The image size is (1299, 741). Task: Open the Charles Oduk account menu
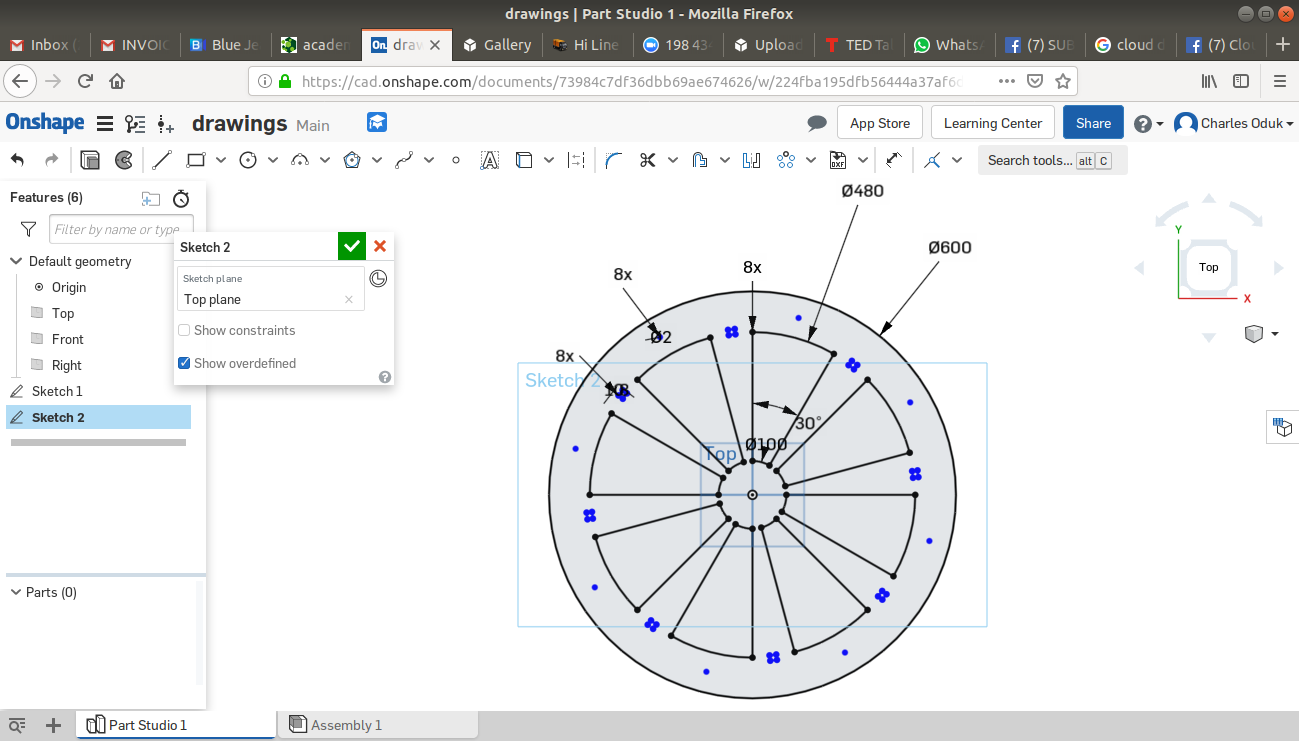(1234, 123)
